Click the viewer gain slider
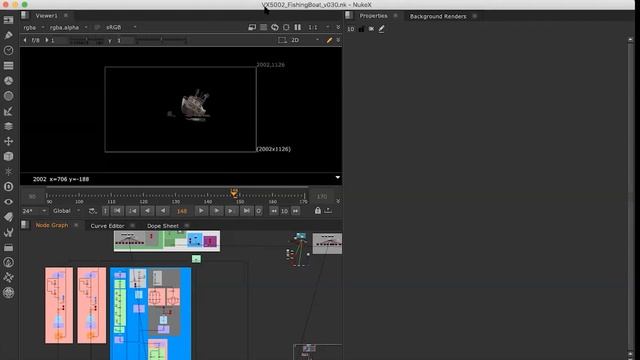This screenshot has width=640, height=360. (x=87, y=40)
